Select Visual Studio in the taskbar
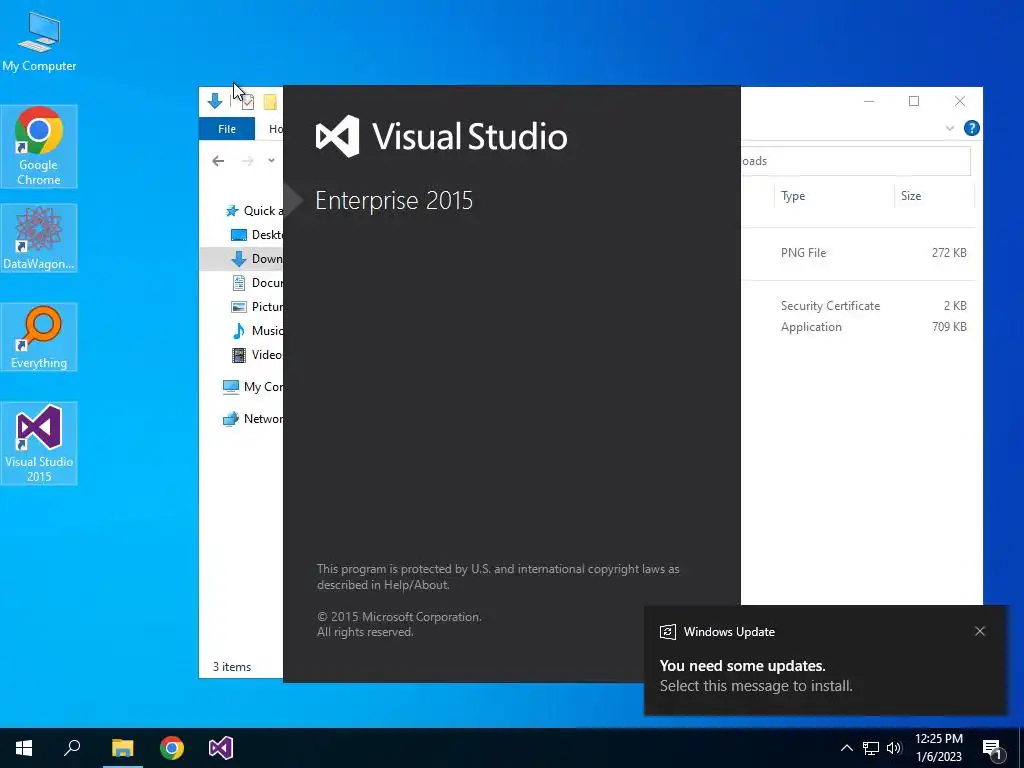The width and height of the screenshot is (1024, 768). 221,748
